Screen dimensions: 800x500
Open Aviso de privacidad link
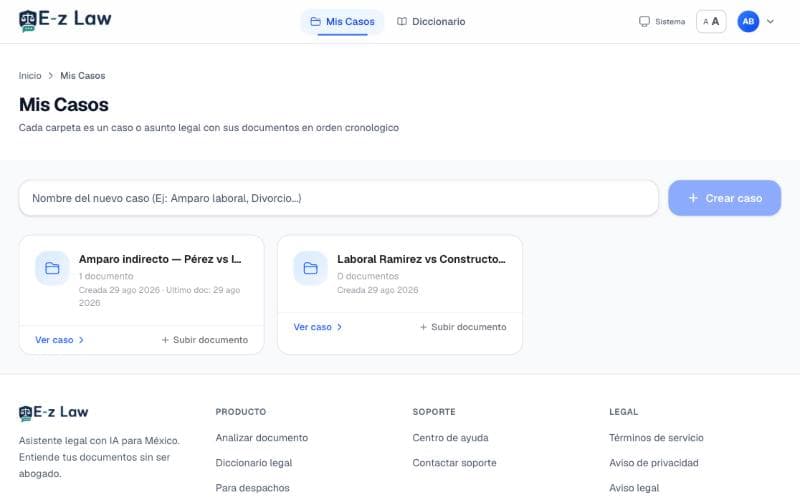[x=654, y=463]
